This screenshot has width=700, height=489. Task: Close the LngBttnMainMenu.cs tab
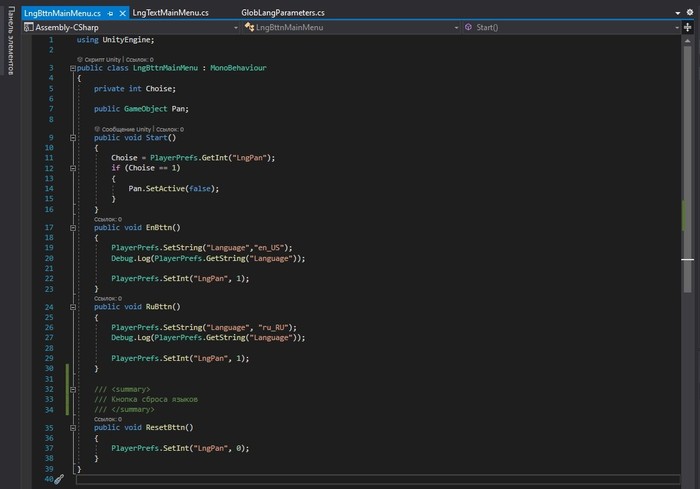[x=121, y=12]
